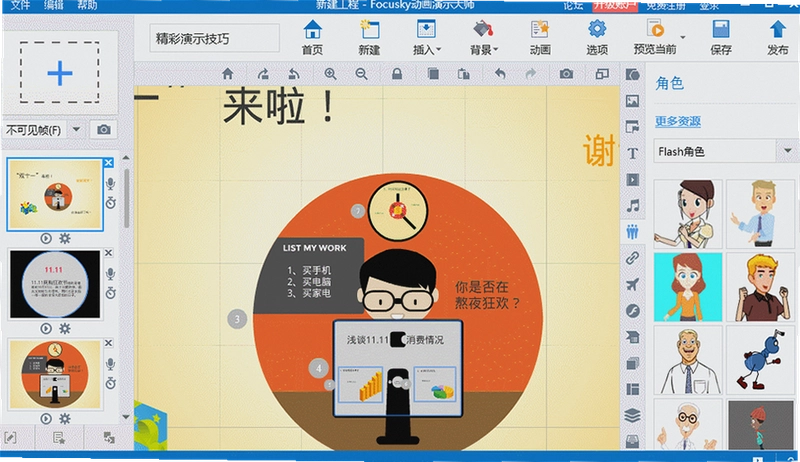800x462 pixels.
Task: Open the 编辑 menu
Action: pos(54,6)
